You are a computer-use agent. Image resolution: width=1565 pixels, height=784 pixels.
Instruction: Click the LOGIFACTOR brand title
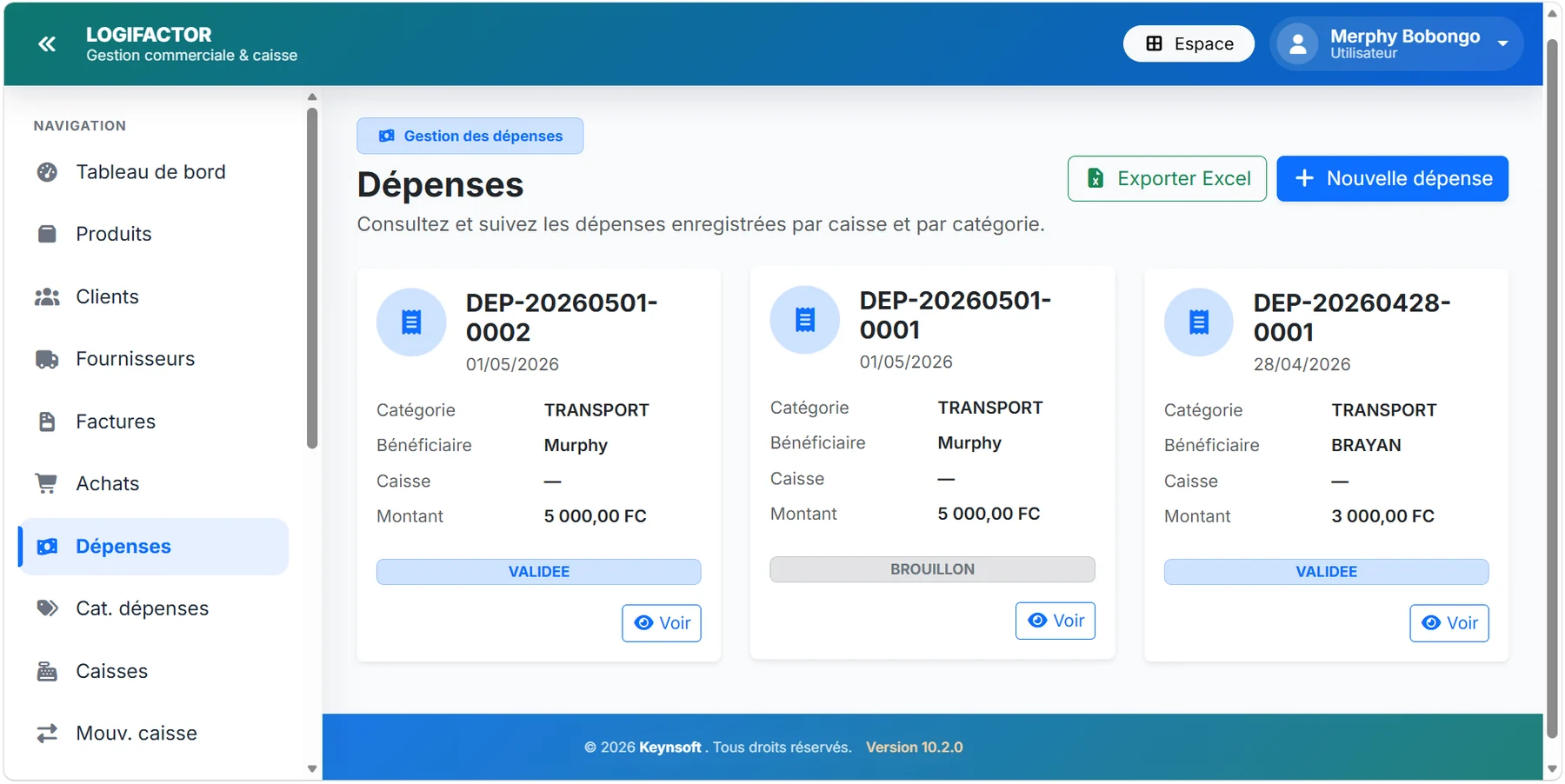[x=149, y=35]
